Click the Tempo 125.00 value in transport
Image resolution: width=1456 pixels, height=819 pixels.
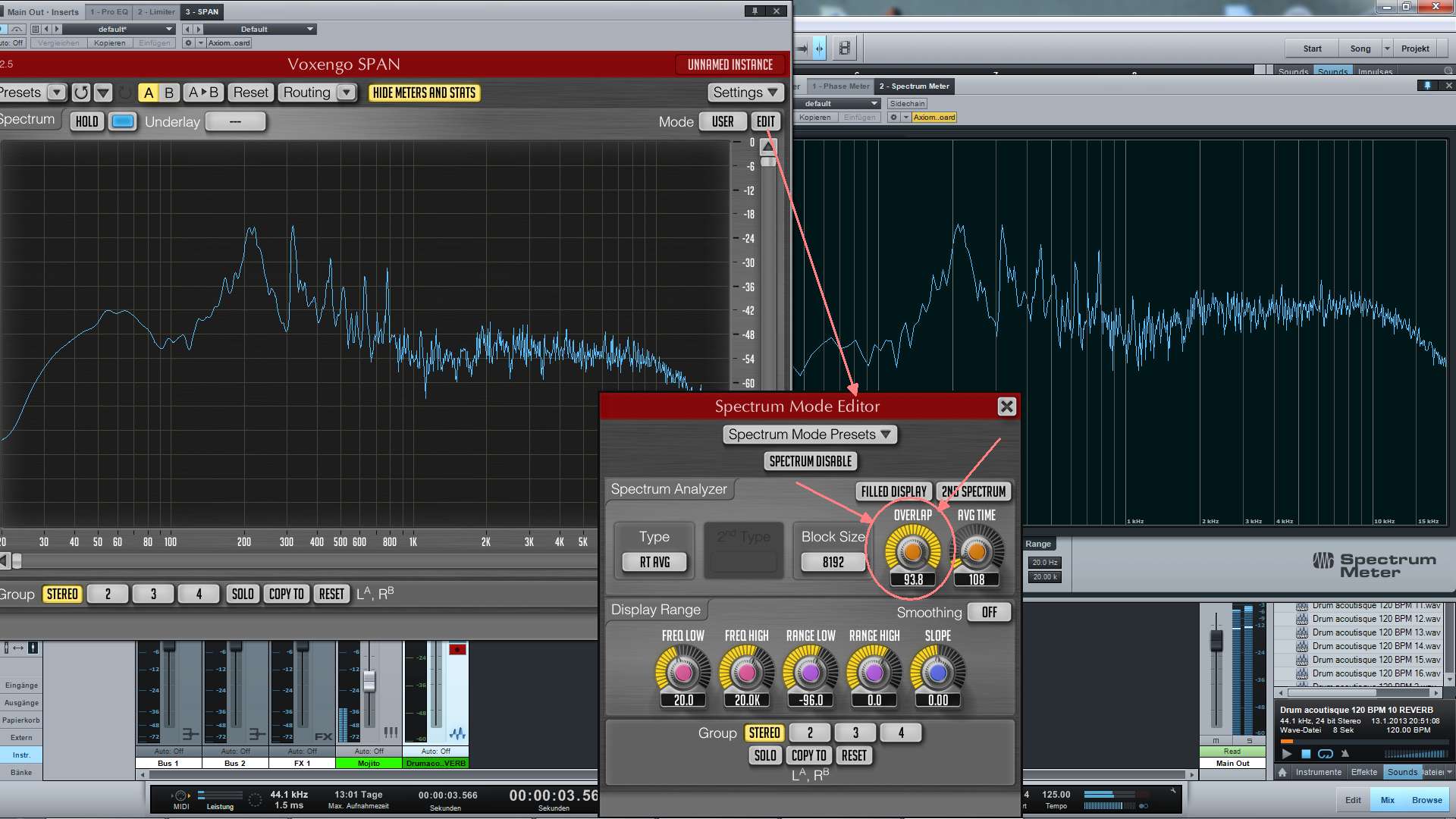pyautogui.click(x=1056, y=795)
